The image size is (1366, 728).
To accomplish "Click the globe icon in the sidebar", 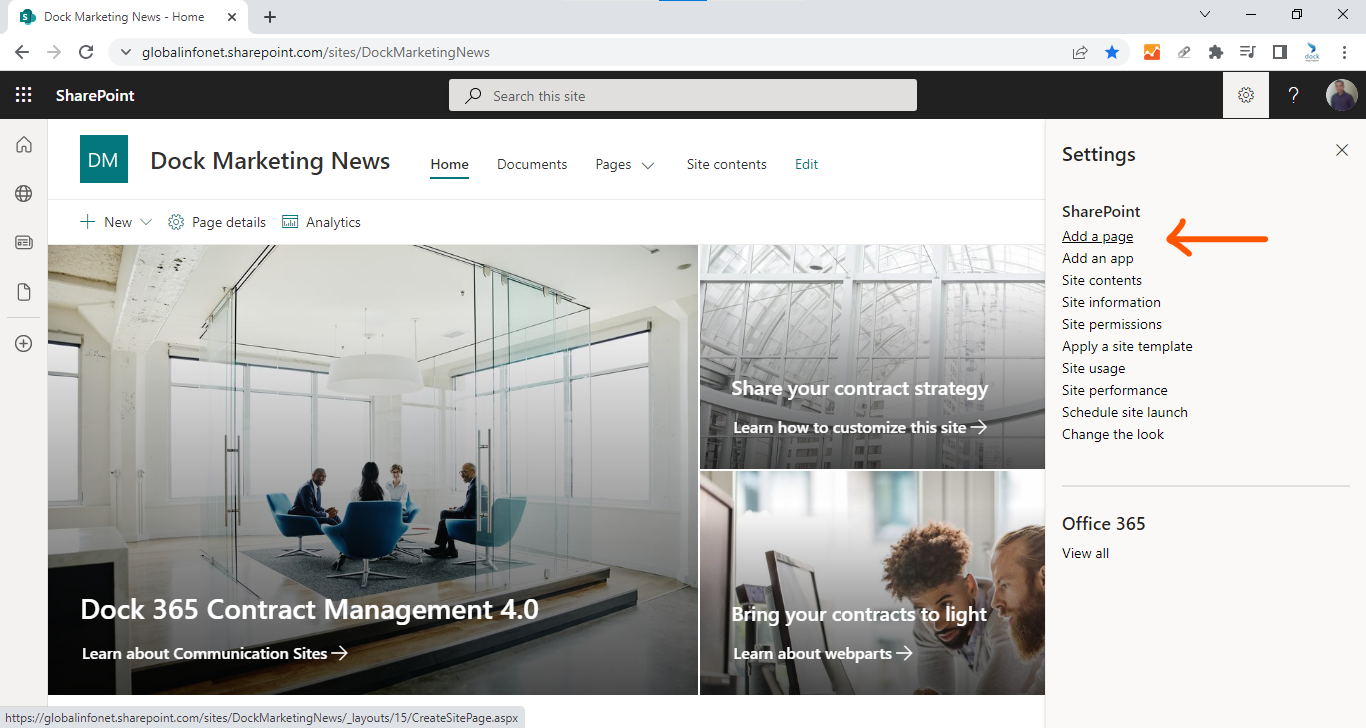I will pyautogui.click(x=23, y=193).
